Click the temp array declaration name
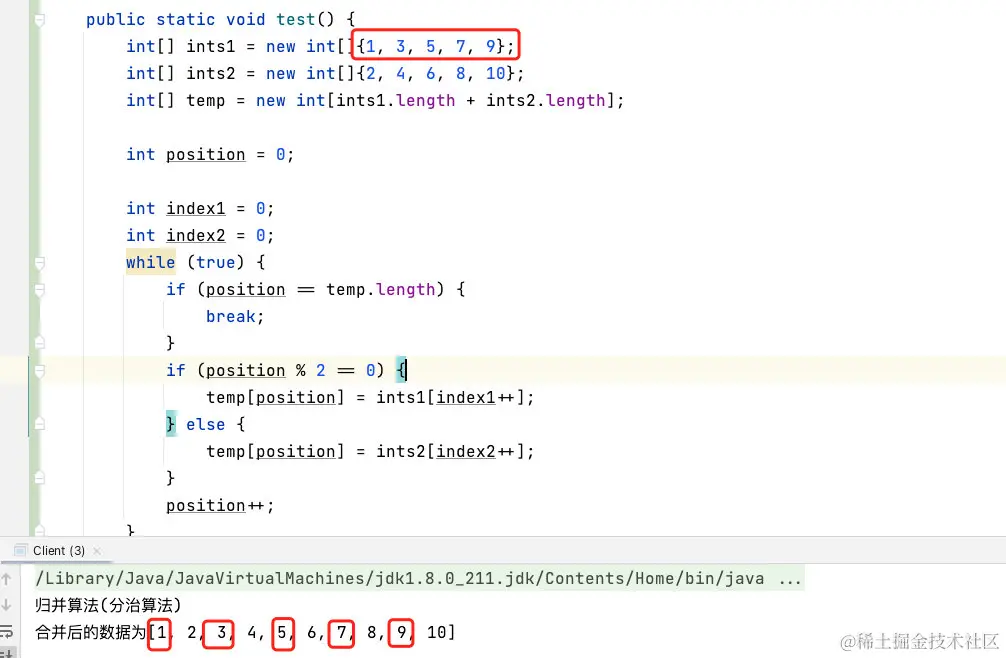This screenshot has width=1006, height=658. point(206,100)
